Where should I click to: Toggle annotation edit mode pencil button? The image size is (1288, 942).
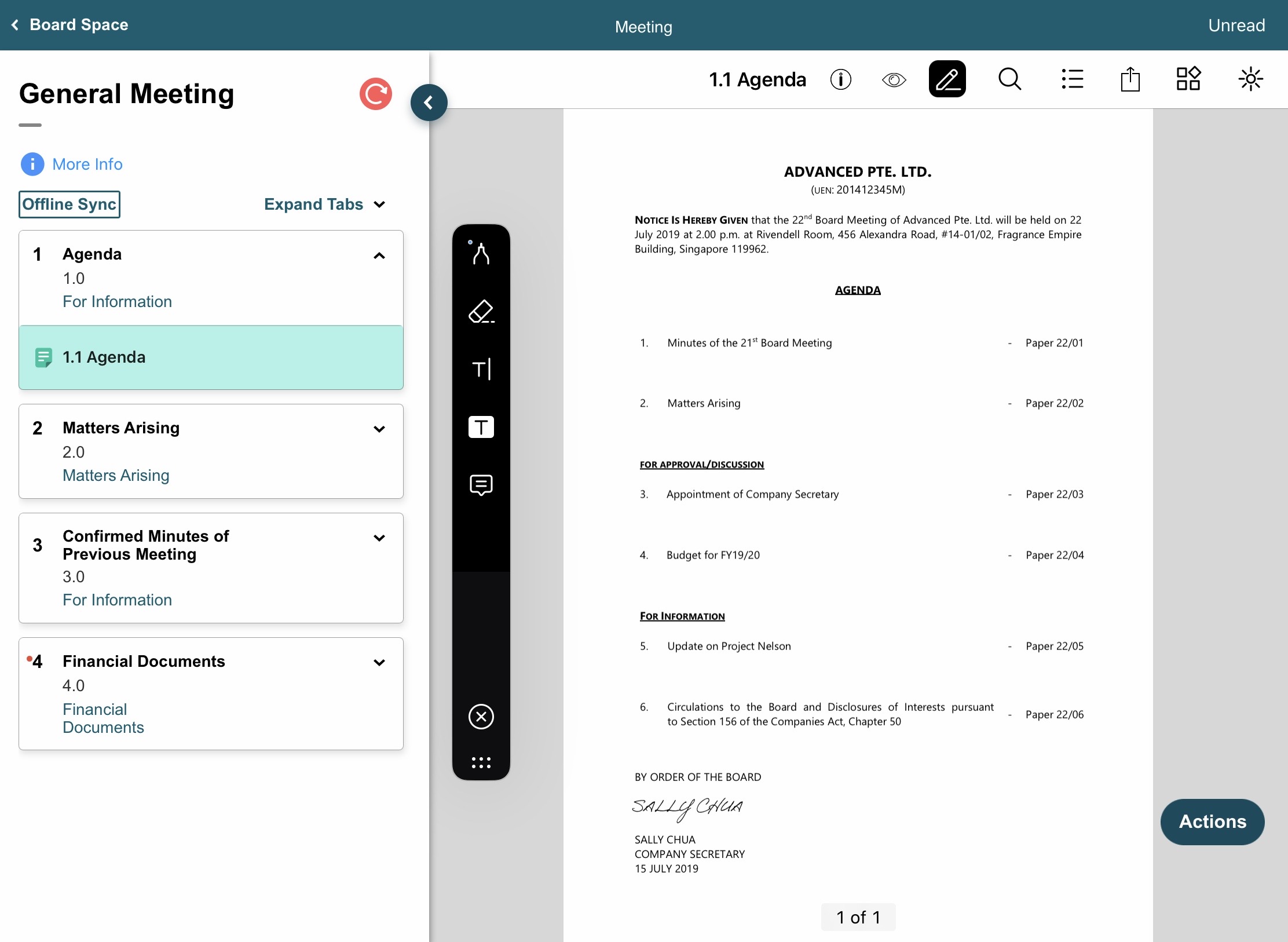947,79
